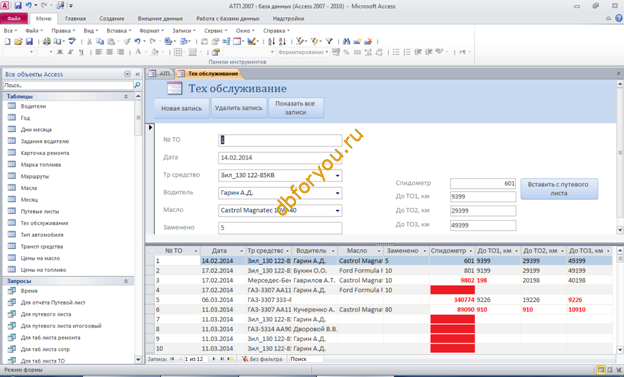This screenshot has width=624, height=377.
Task: Click the Новая запись button
Action: [181, 108]
